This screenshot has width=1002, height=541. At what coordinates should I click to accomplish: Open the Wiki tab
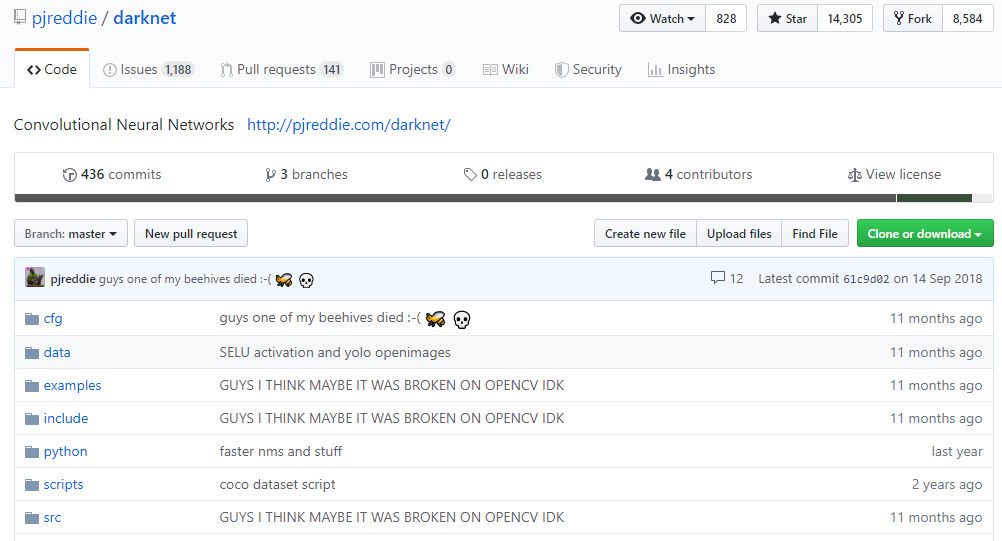click(505, 70)
